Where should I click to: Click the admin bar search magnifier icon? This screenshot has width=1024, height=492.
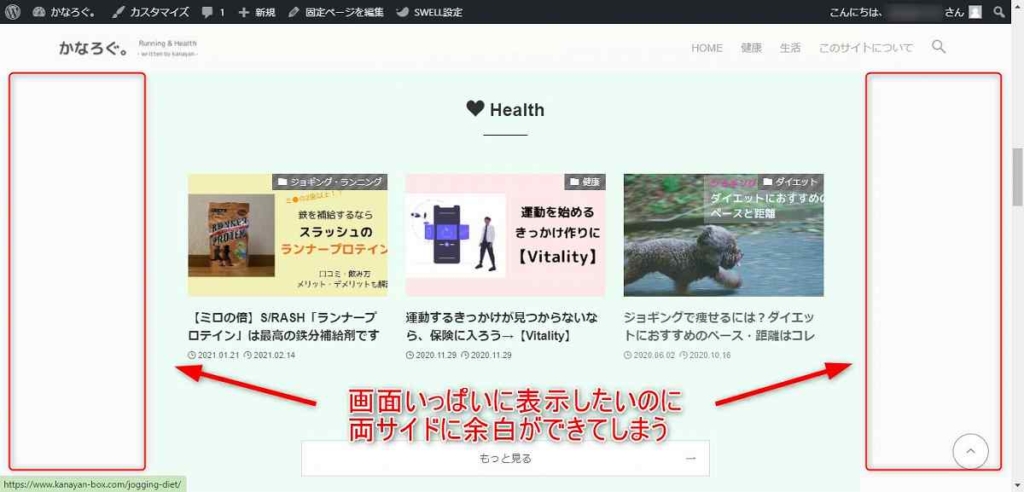pos(1000,12)
